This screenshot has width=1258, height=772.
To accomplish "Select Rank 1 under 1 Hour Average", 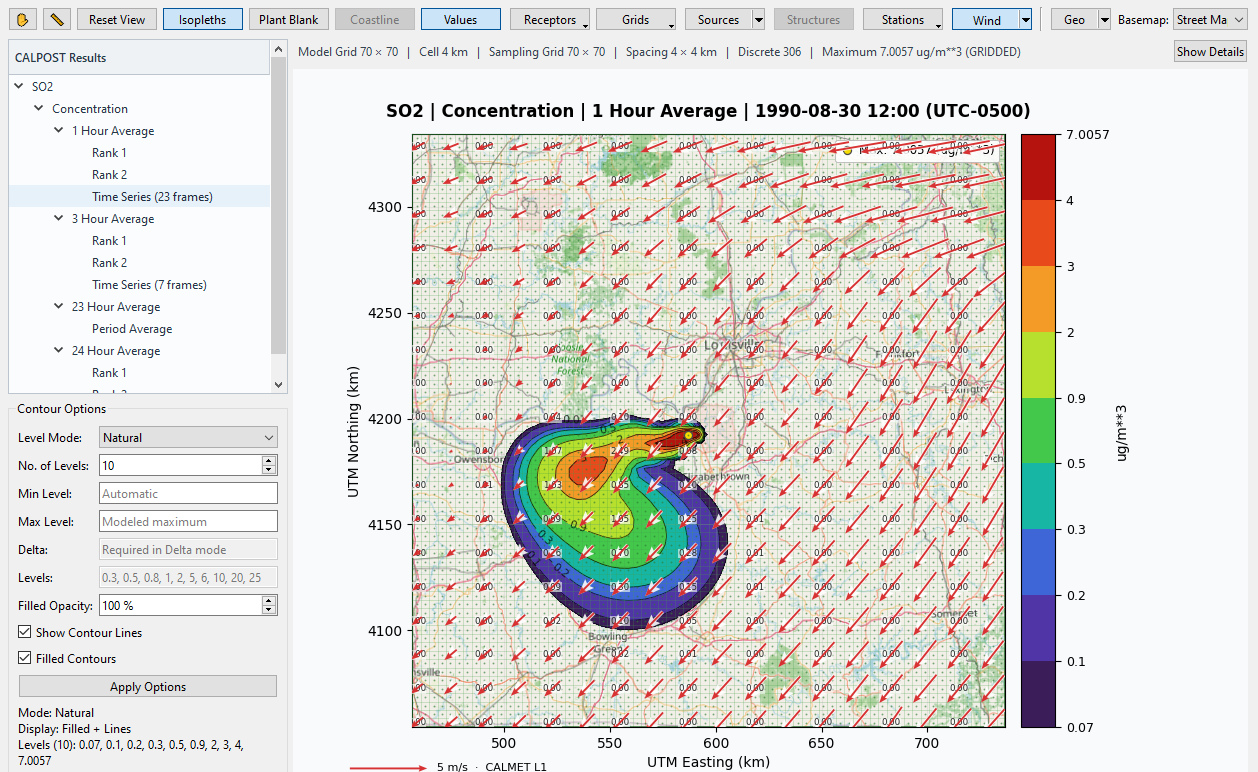I will click(109, 153).
